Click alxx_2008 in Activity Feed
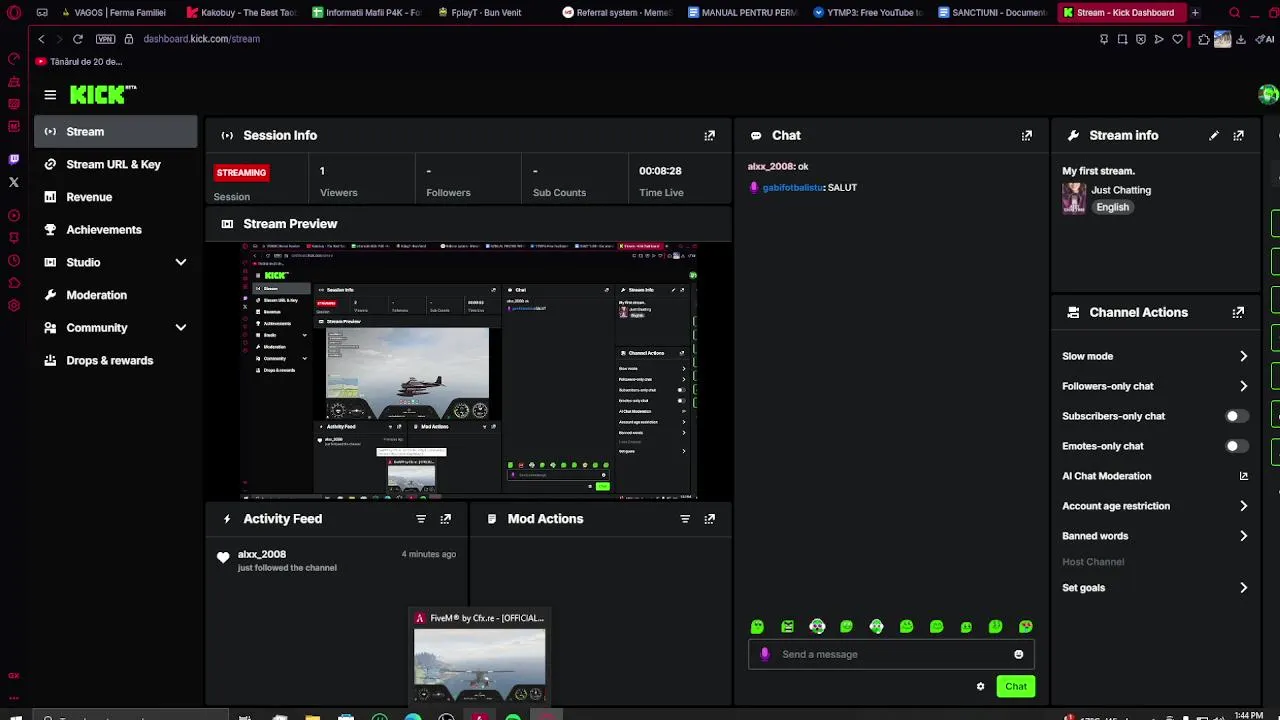This screenshot has height=720, width=1280. point(262,554)
